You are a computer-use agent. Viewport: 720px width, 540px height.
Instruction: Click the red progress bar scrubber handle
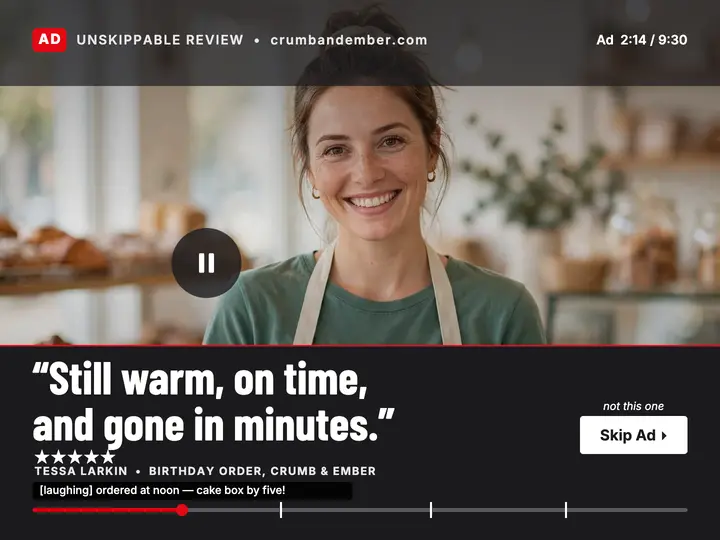pyautogui.click(x=182, y=510)
